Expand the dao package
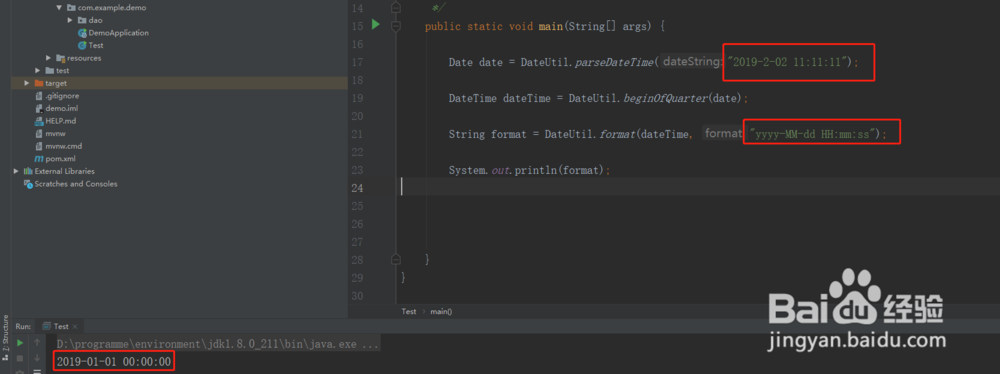Screen dimensions: 1000x374 point(70,20)
